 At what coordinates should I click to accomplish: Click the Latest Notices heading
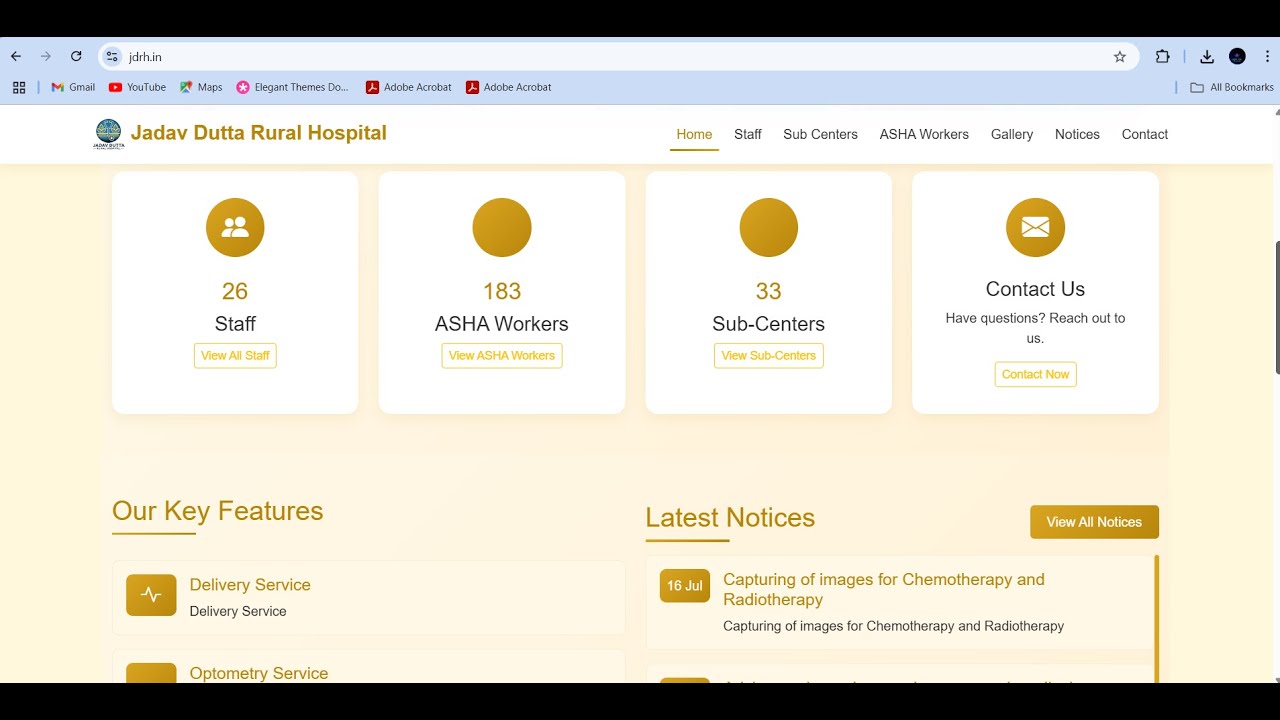[x=730, y=518]
